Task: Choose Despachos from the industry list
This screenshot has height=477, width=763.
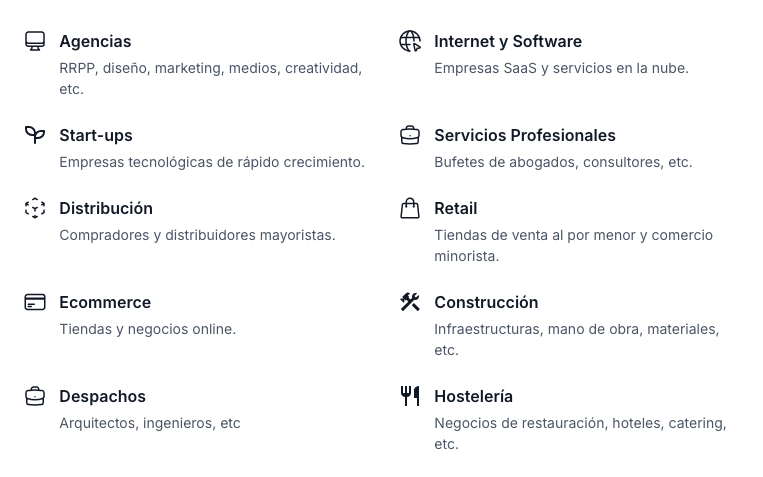Action: coord(102,396)
